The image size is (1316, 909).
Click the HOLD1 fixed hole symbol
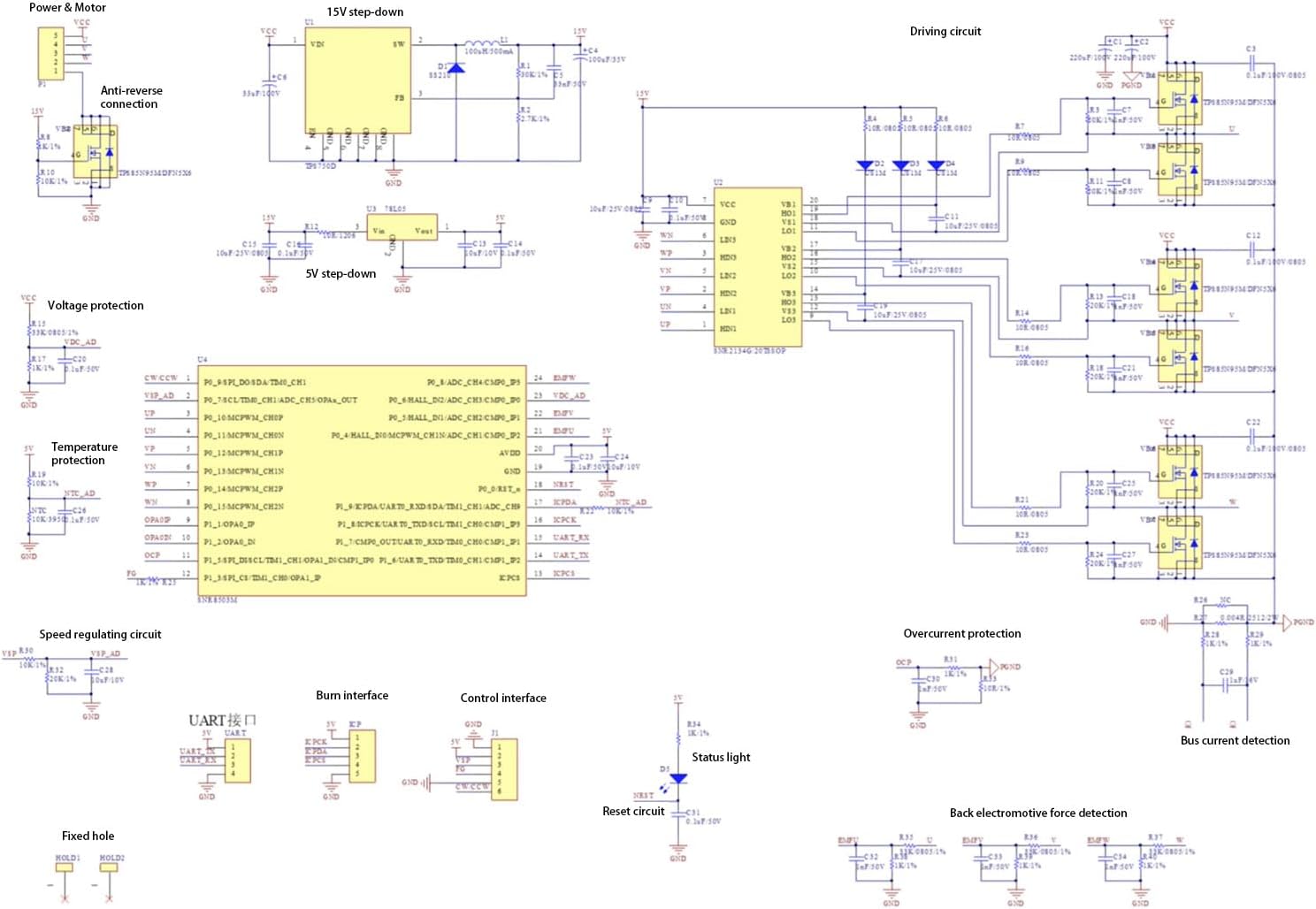point(65,867)
